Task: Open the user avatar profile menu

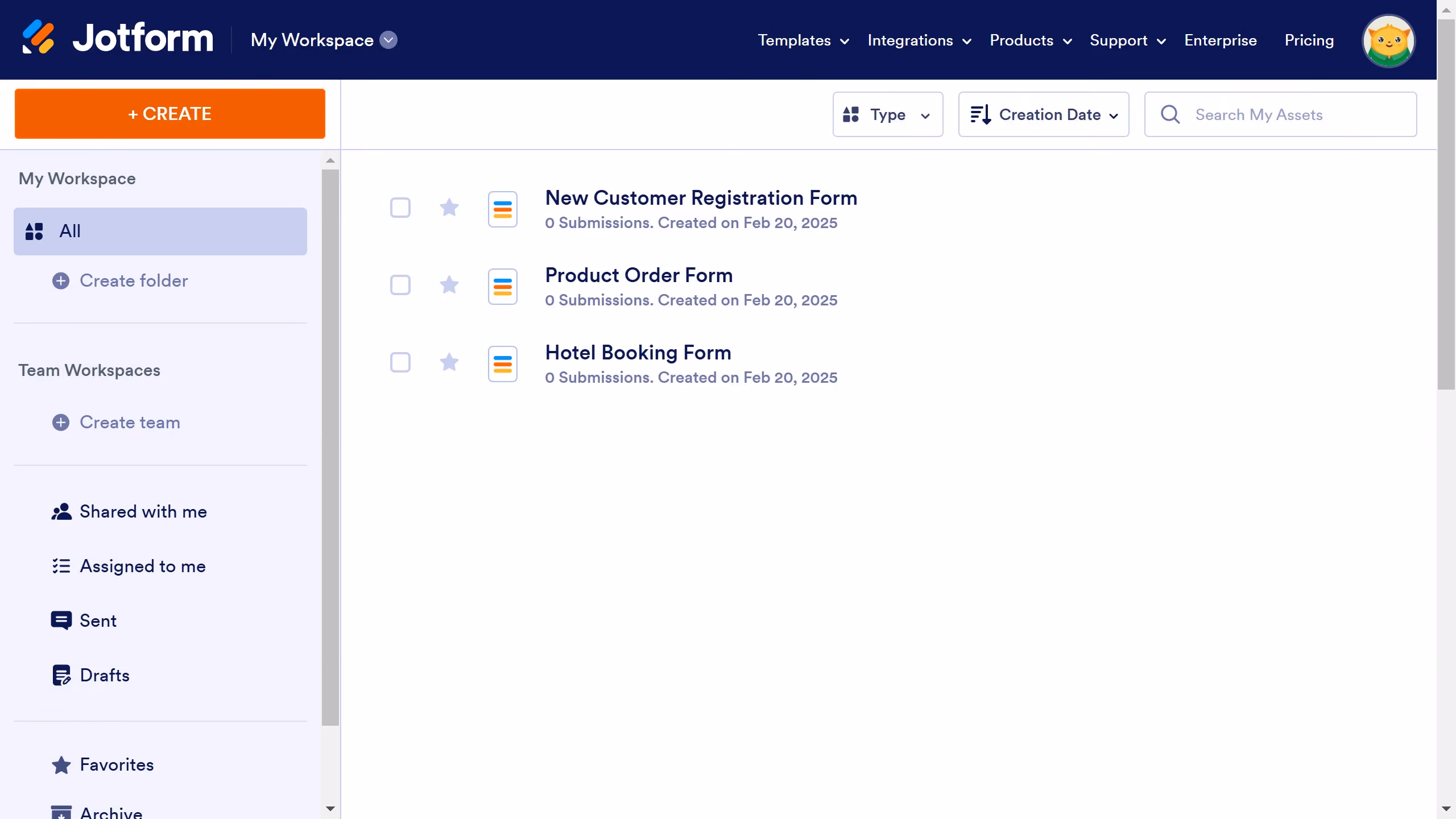Action: (1388, 41)
